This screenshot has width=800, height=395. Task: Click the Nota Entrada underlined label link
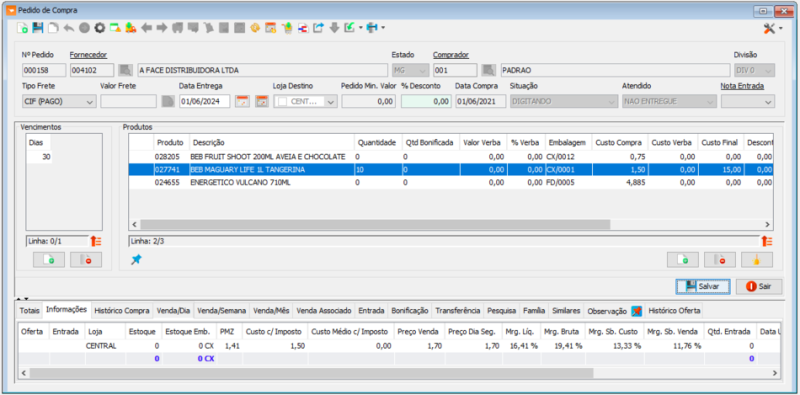[742, 86]
